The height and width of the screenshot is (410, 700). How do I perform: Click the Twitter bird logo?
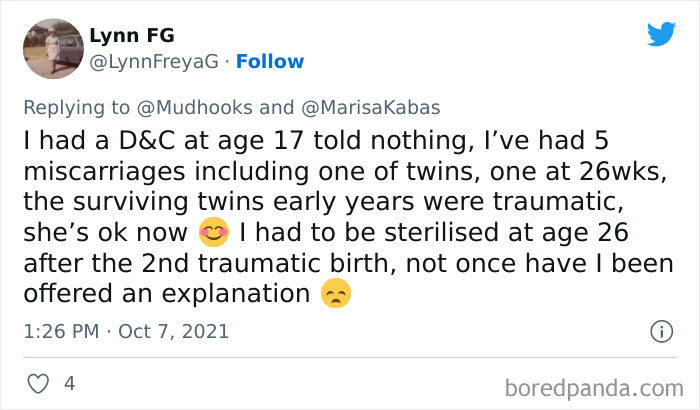[x=661, y=33]
